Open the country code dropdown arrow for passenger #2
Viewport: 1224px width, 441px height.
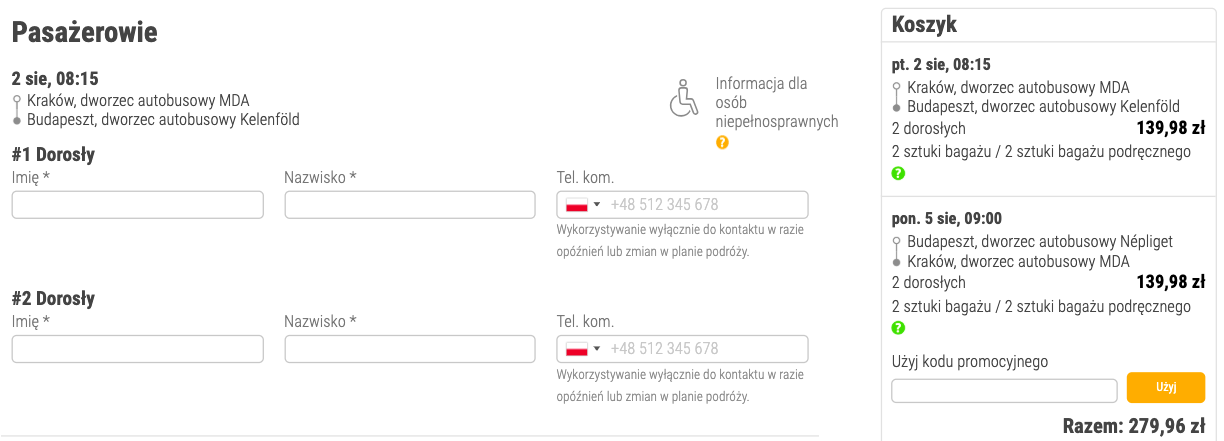coord(597,349)
